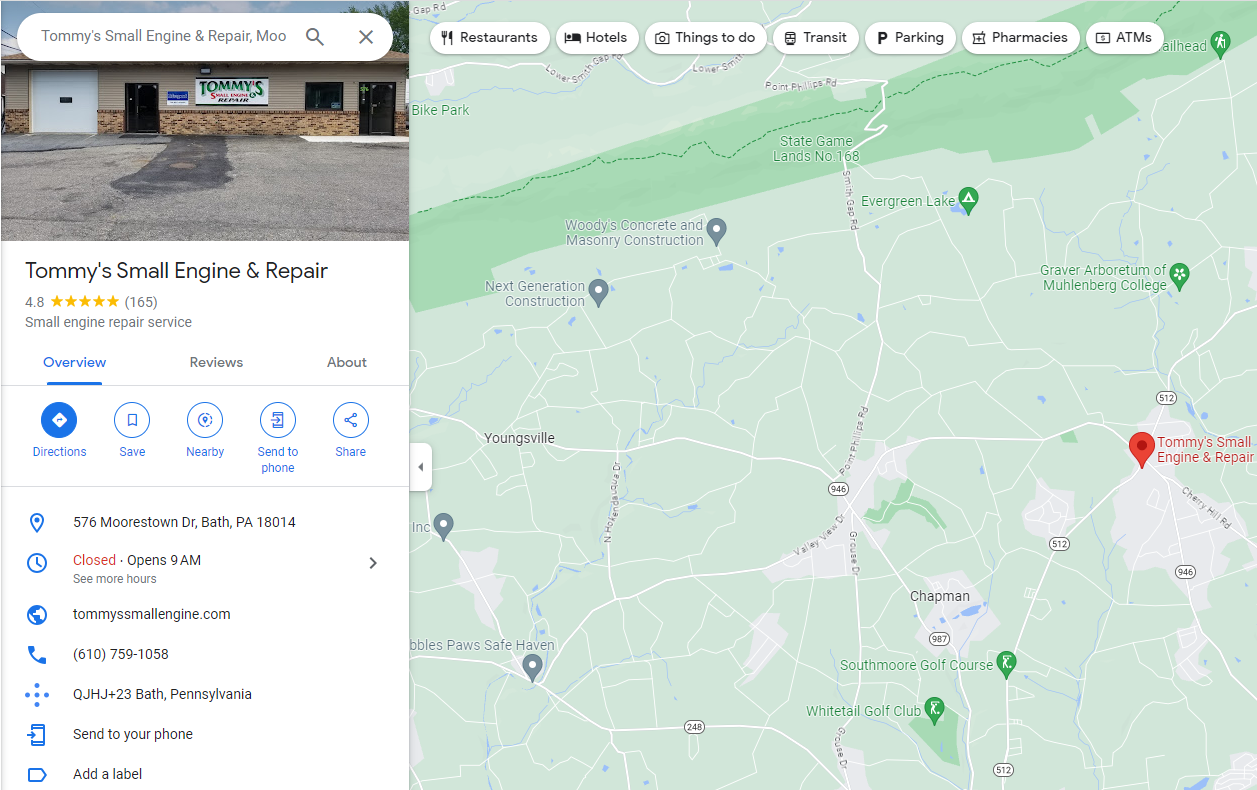This screenshot has width=1257, height=790.
Task: Collapse the side panel arrow
Action: [x=421, y=467]
